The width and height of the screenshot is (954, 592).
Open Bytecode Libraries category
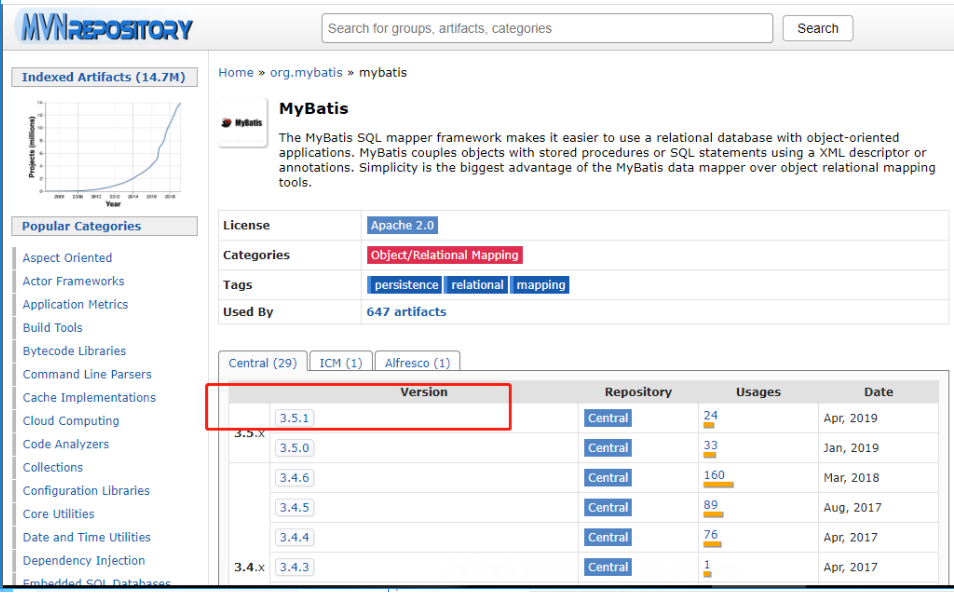(x=74, y=351)
